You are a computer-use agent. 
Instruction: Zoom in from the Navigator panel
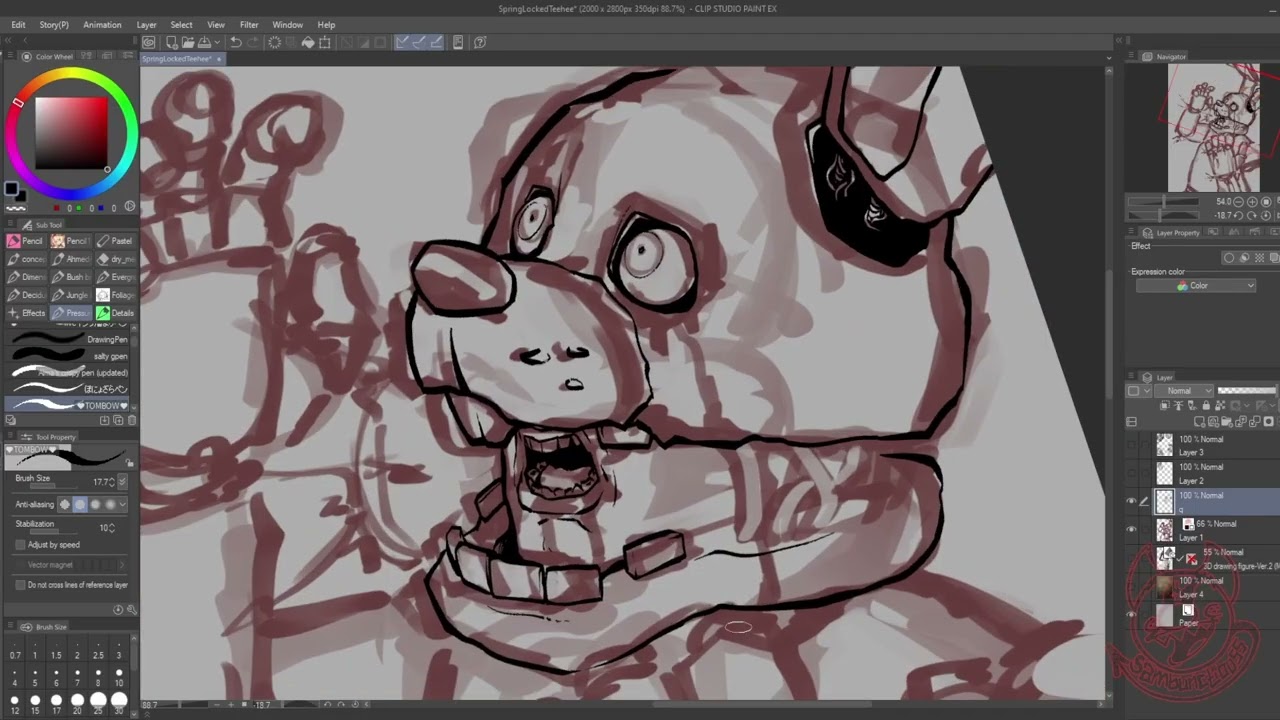click(x=1253, y=202)
